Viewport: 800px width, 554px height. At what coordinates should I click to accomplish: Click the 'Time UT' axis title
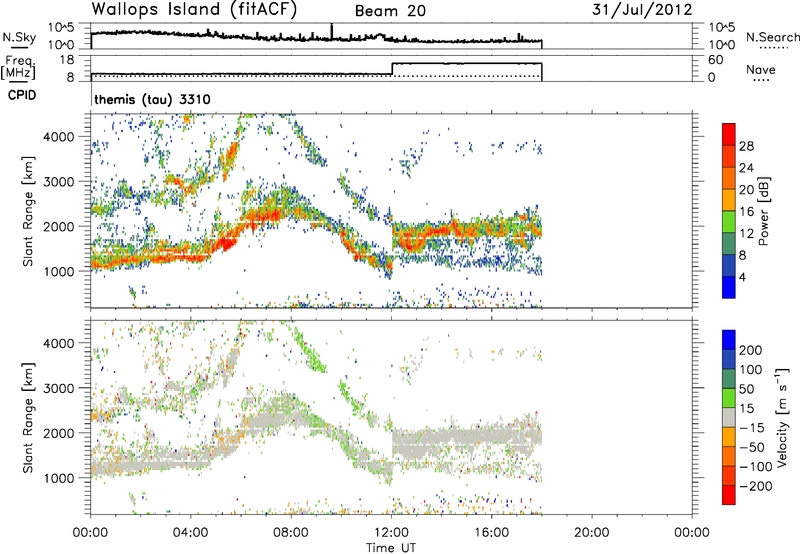pyautogui.click(x=391, y=548)
